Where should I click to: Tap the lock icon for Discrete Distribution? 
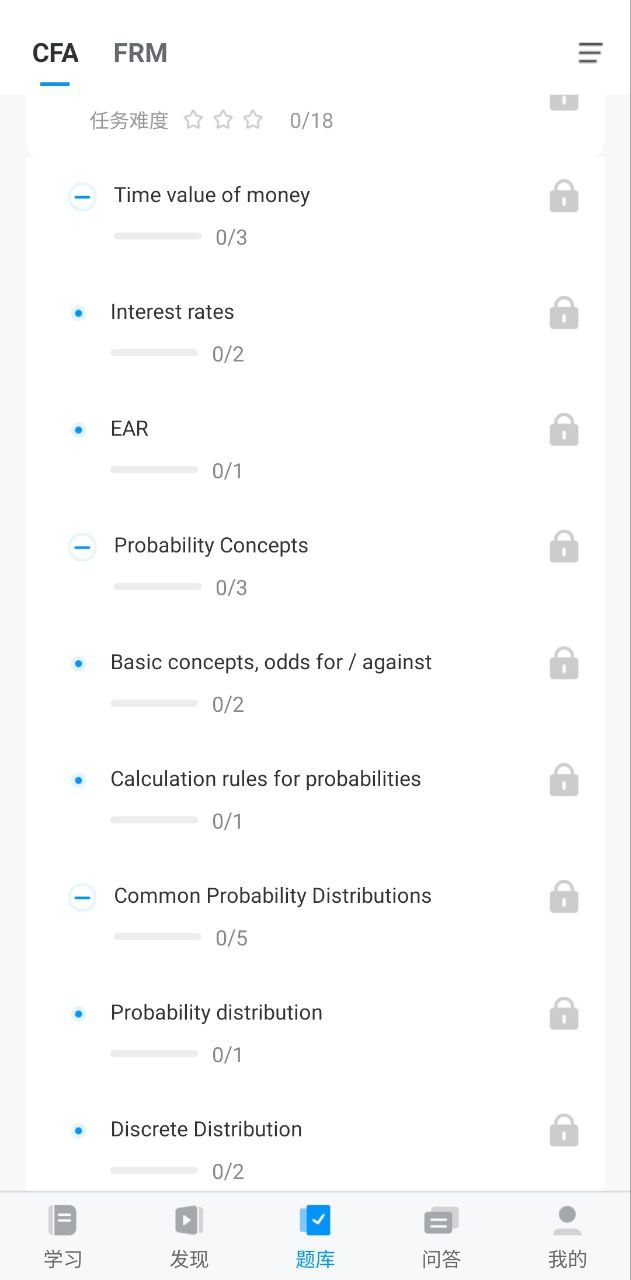pos(564,1130)
